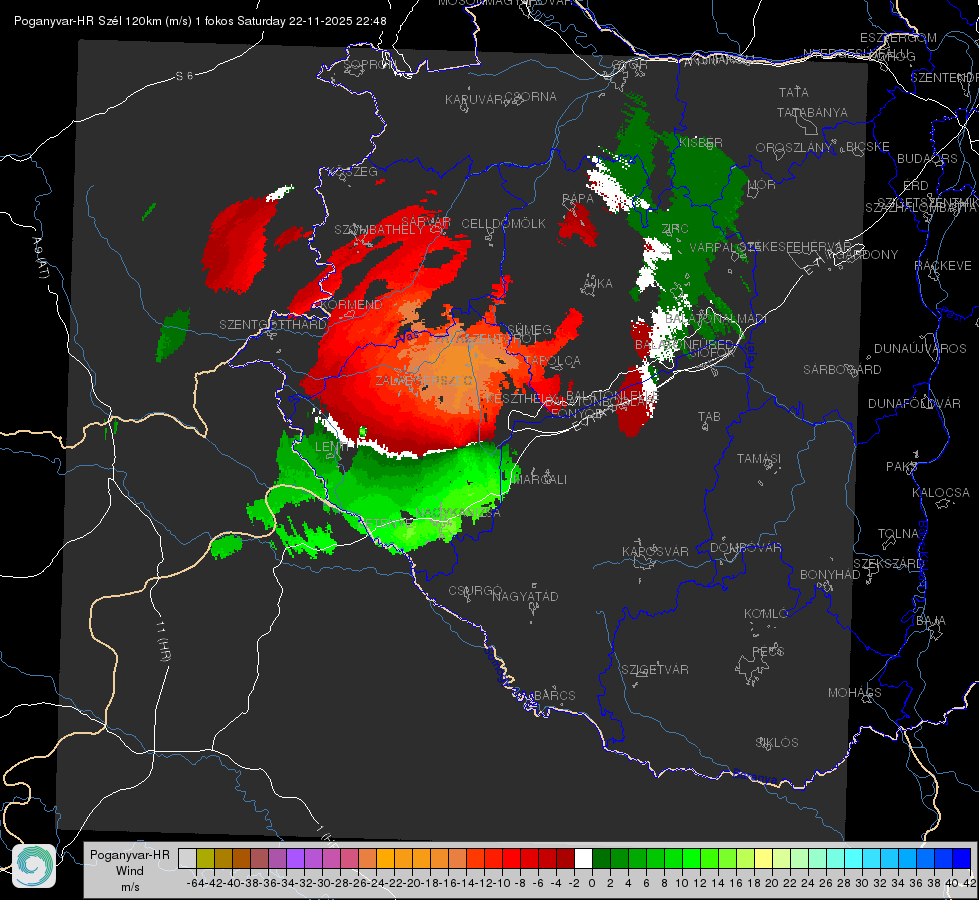Screen dimensions: 979x900
Task: Click the TAMASI label
Action: point(759,459)
